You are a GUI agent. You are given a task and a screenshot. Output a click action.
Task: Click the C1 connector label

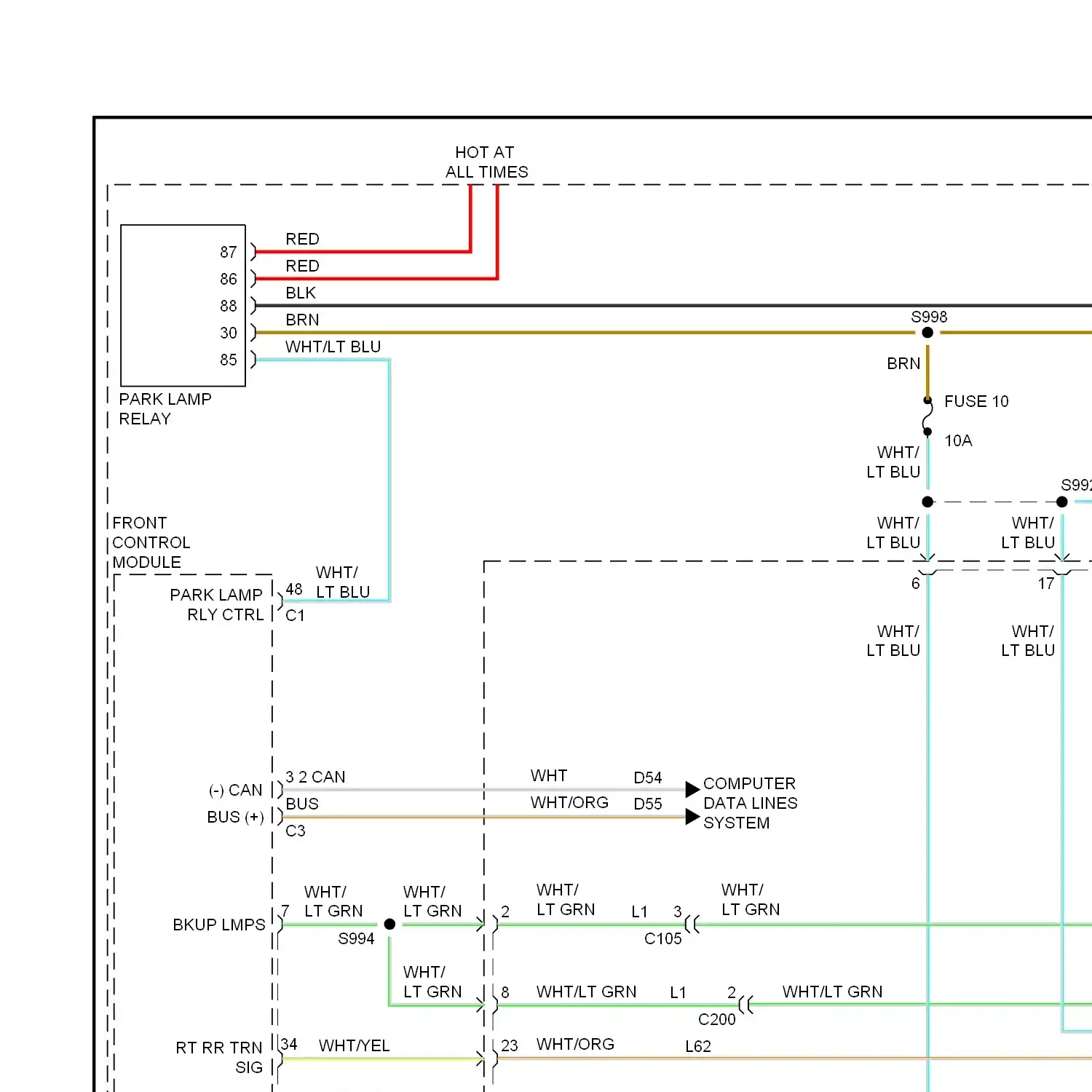(295, 615)
